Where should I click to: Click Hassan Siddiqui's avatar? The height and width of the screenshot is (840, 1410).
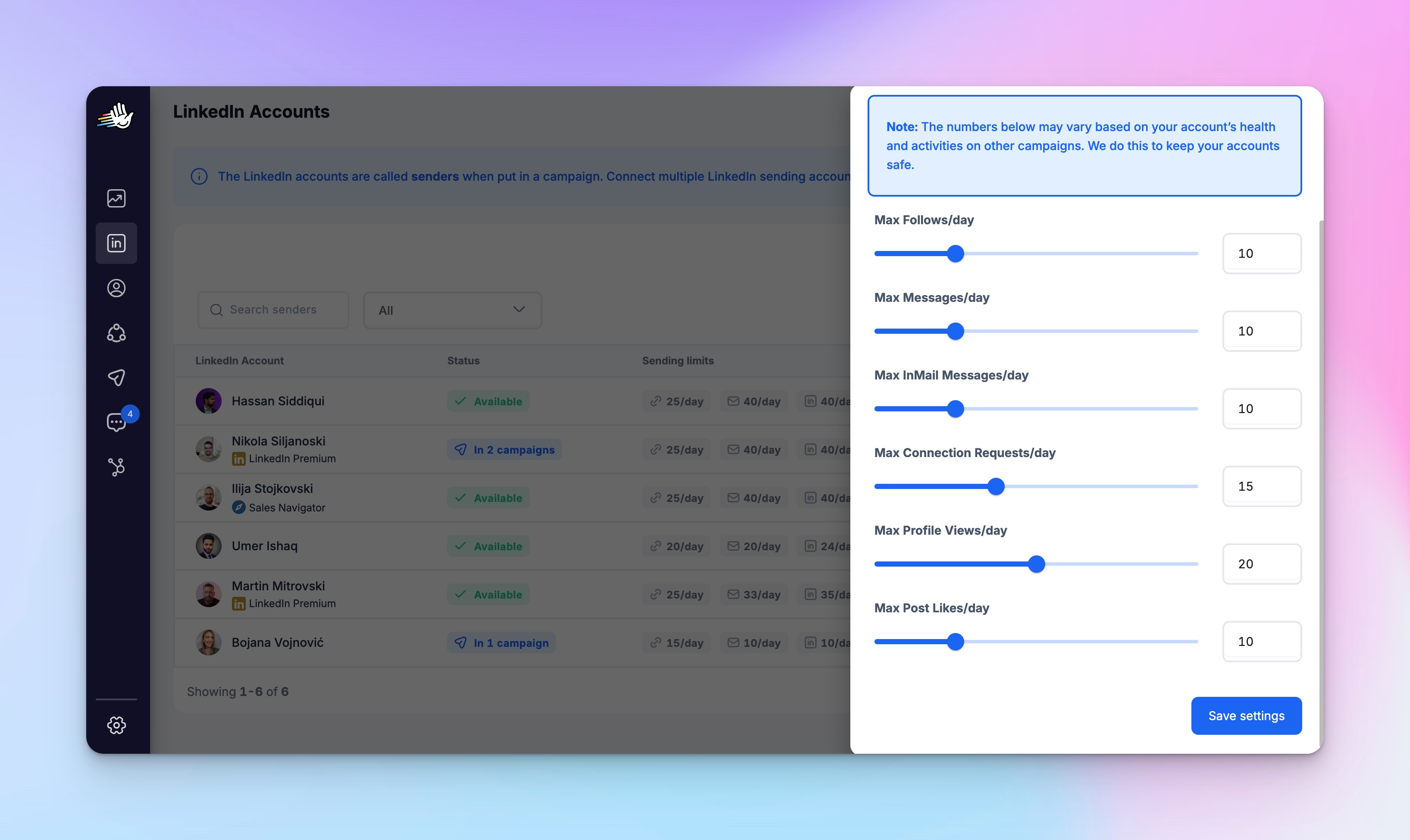tap(208, 401)
